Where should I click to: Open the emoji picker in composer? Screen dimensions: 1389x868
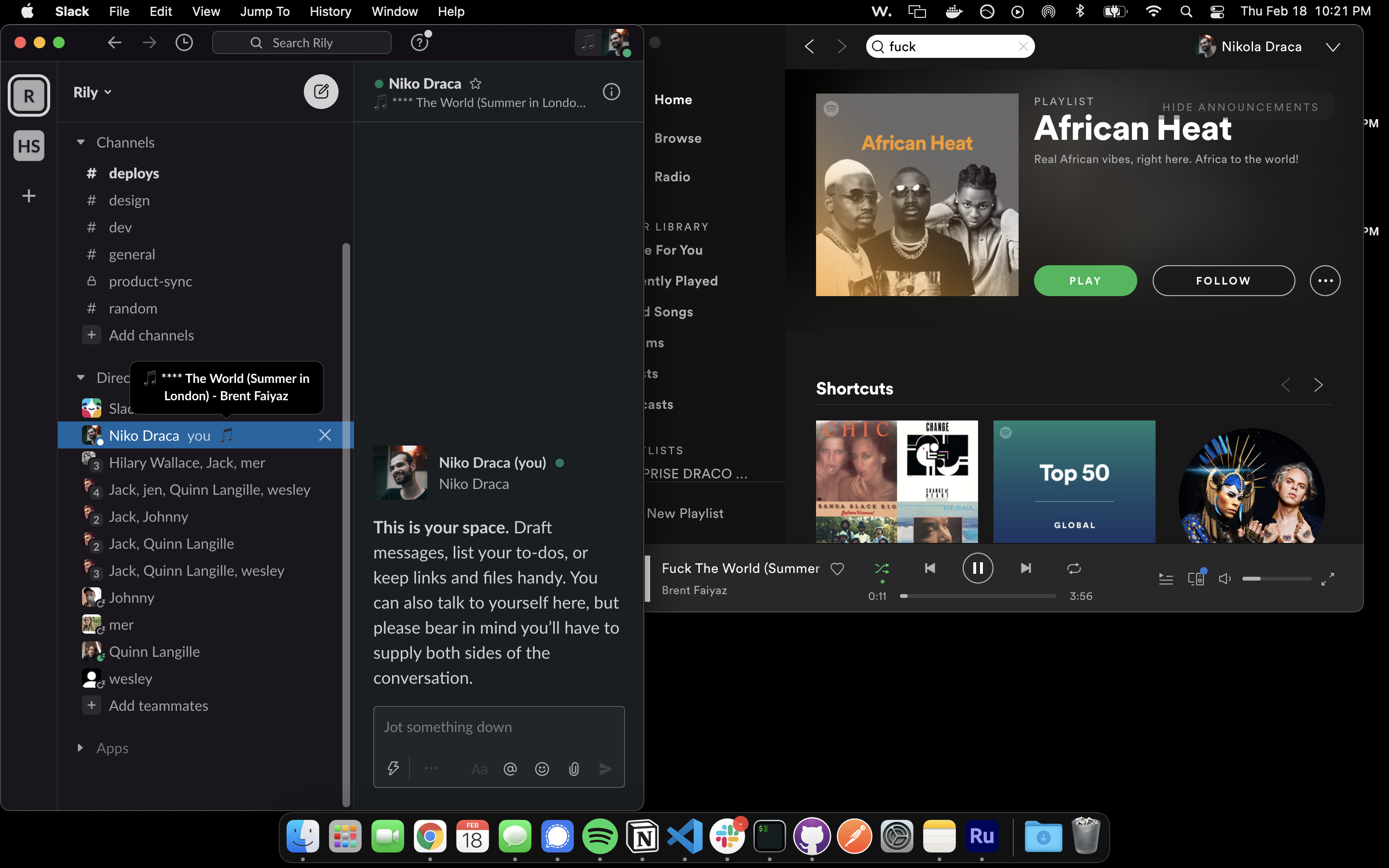[x=542, y=769]
